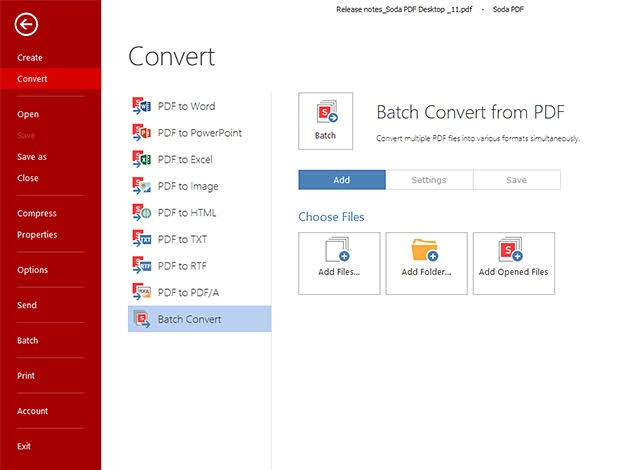Select the PDF to Image icon
This screenshot has height=470, width=640.
[x=142, y=186]
